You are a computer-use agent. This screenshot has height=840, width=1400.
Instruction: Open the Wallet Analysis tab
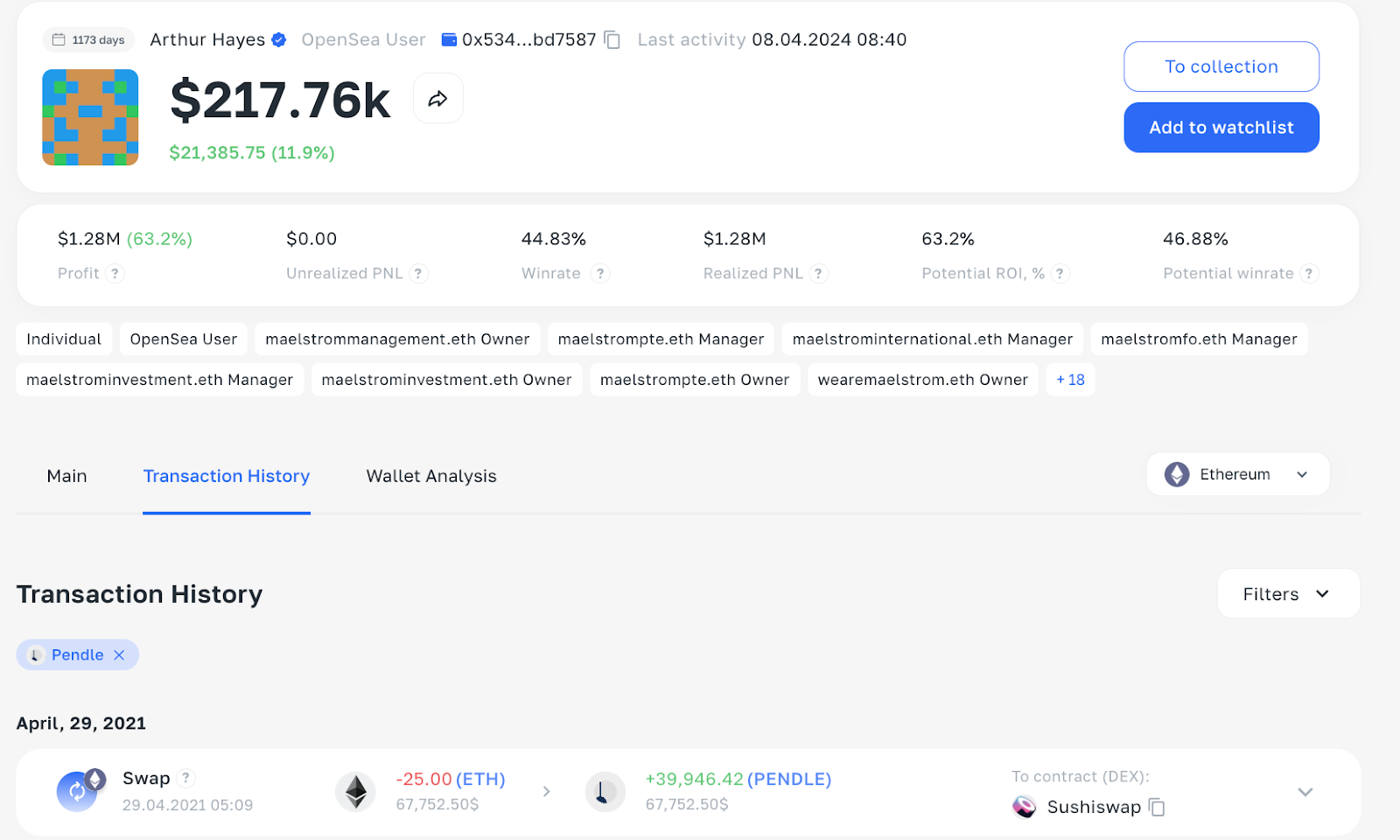pos(431,476)
